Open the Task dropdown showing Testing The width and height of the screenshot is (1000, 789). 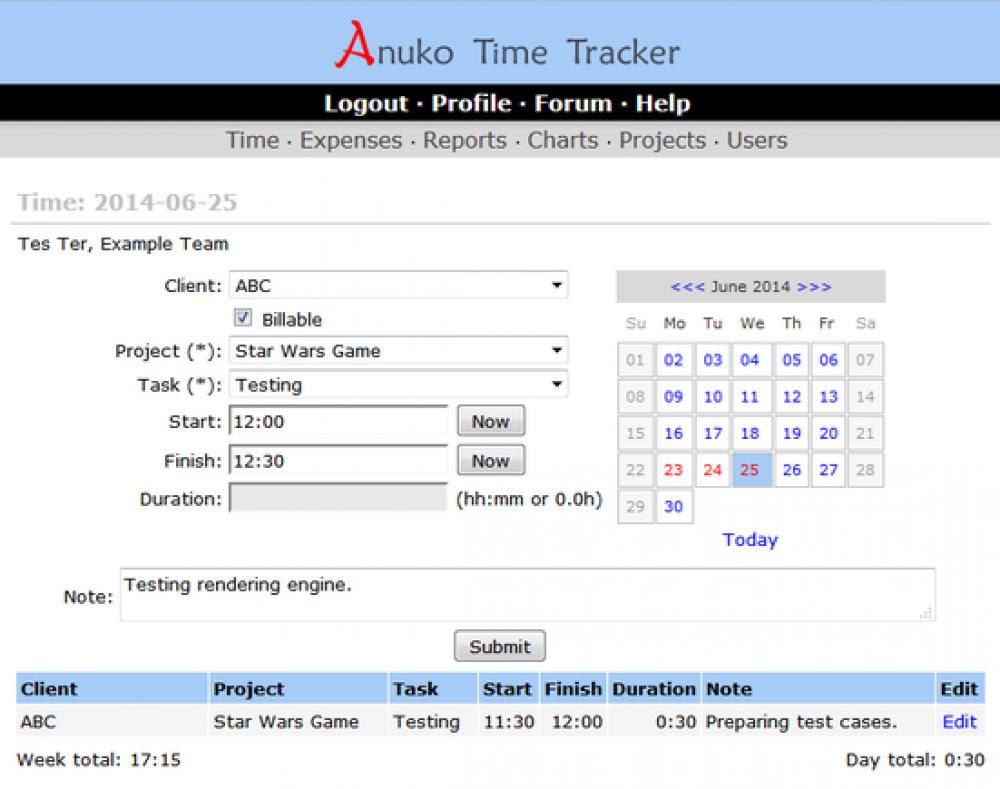tap(398, 384)
